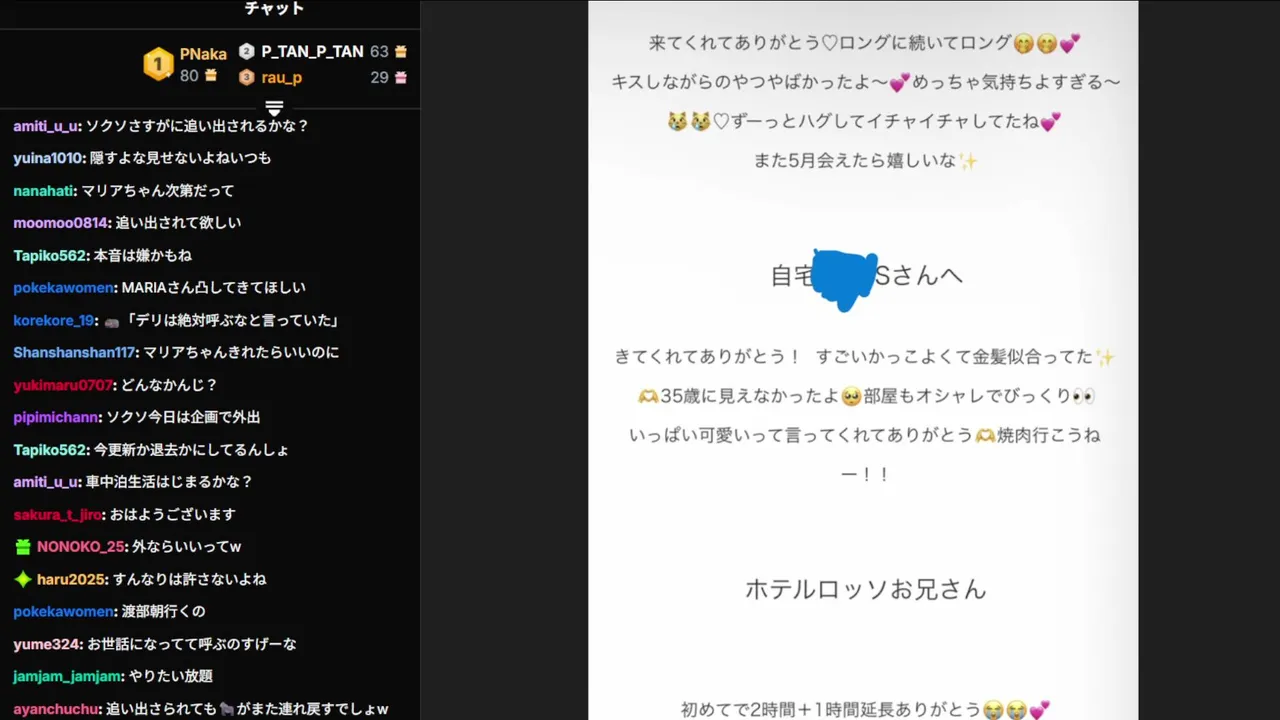1280x720 pixels.
Task: Click username Shanshanshan117 in chat
Action: 74,352
